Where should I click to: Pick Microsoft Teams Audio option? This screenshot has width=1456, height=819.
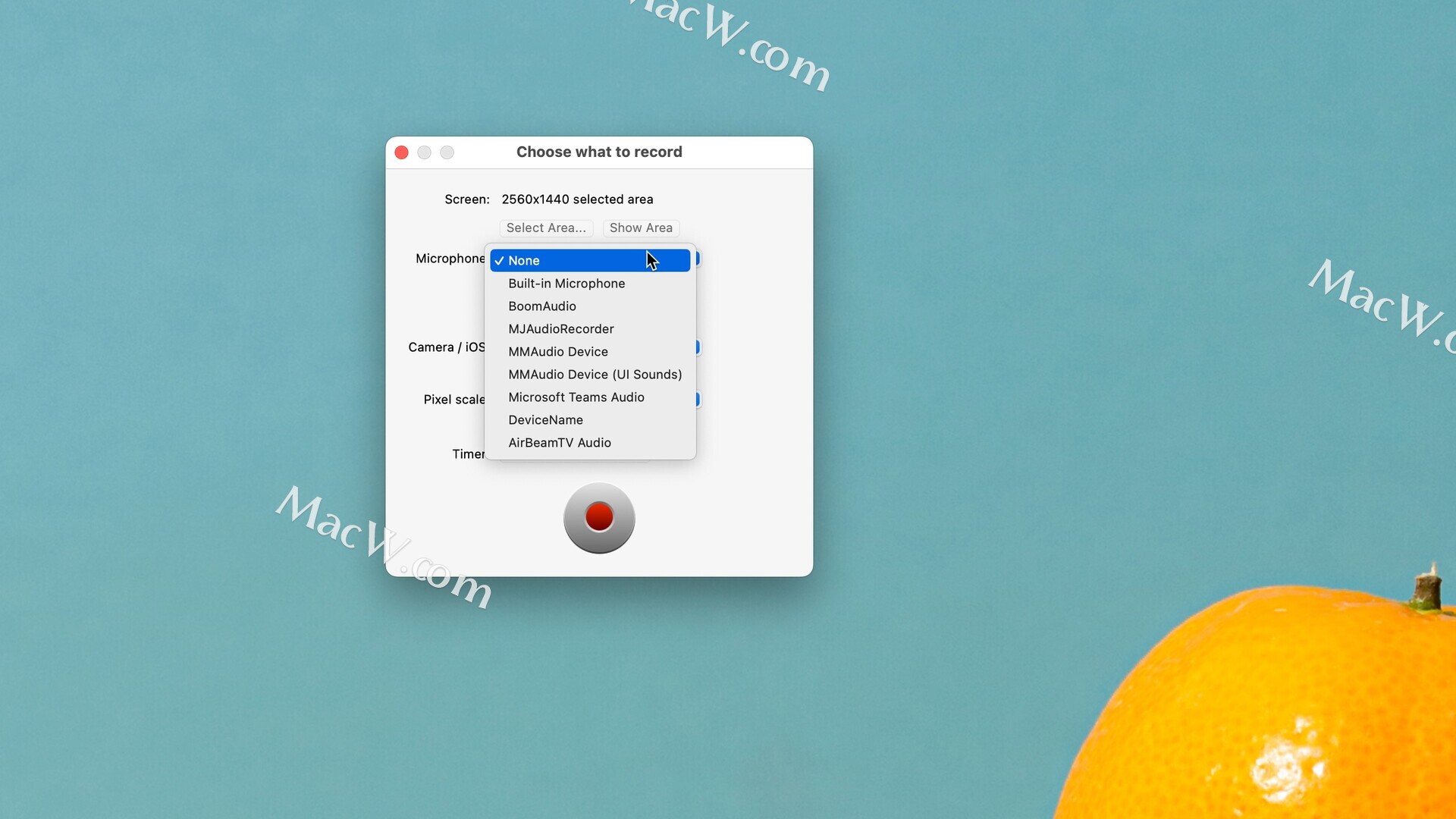pos(590,397)
